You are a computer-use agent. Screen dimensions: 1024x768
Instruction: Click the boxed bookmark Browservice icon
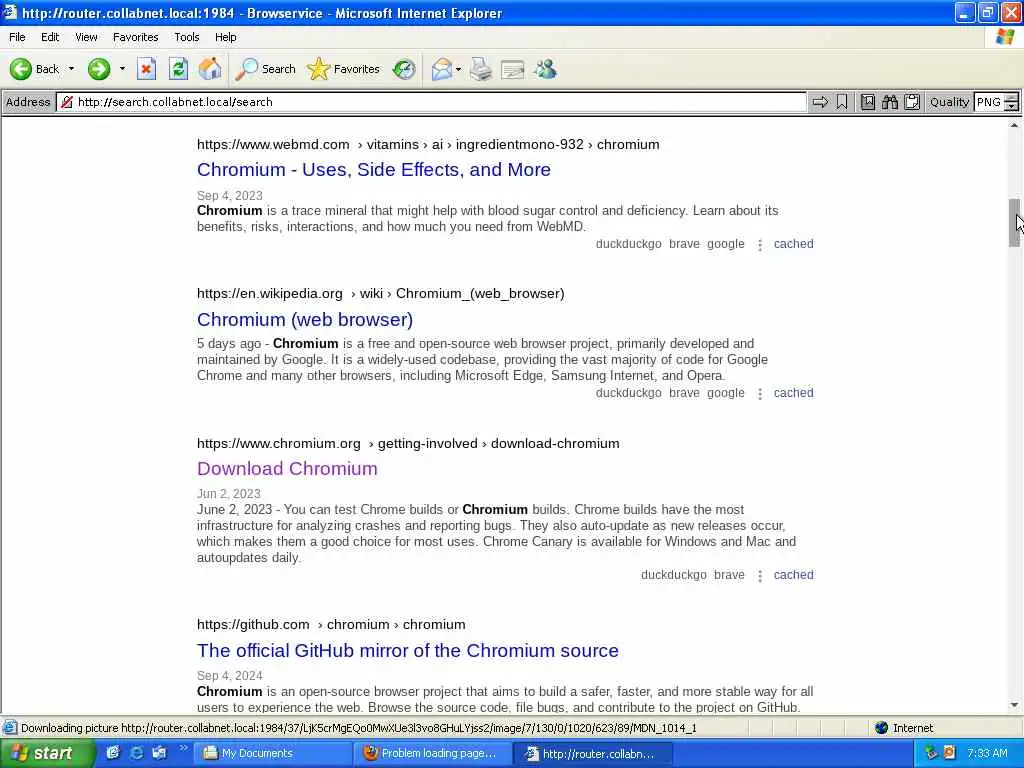pos(868,102)
